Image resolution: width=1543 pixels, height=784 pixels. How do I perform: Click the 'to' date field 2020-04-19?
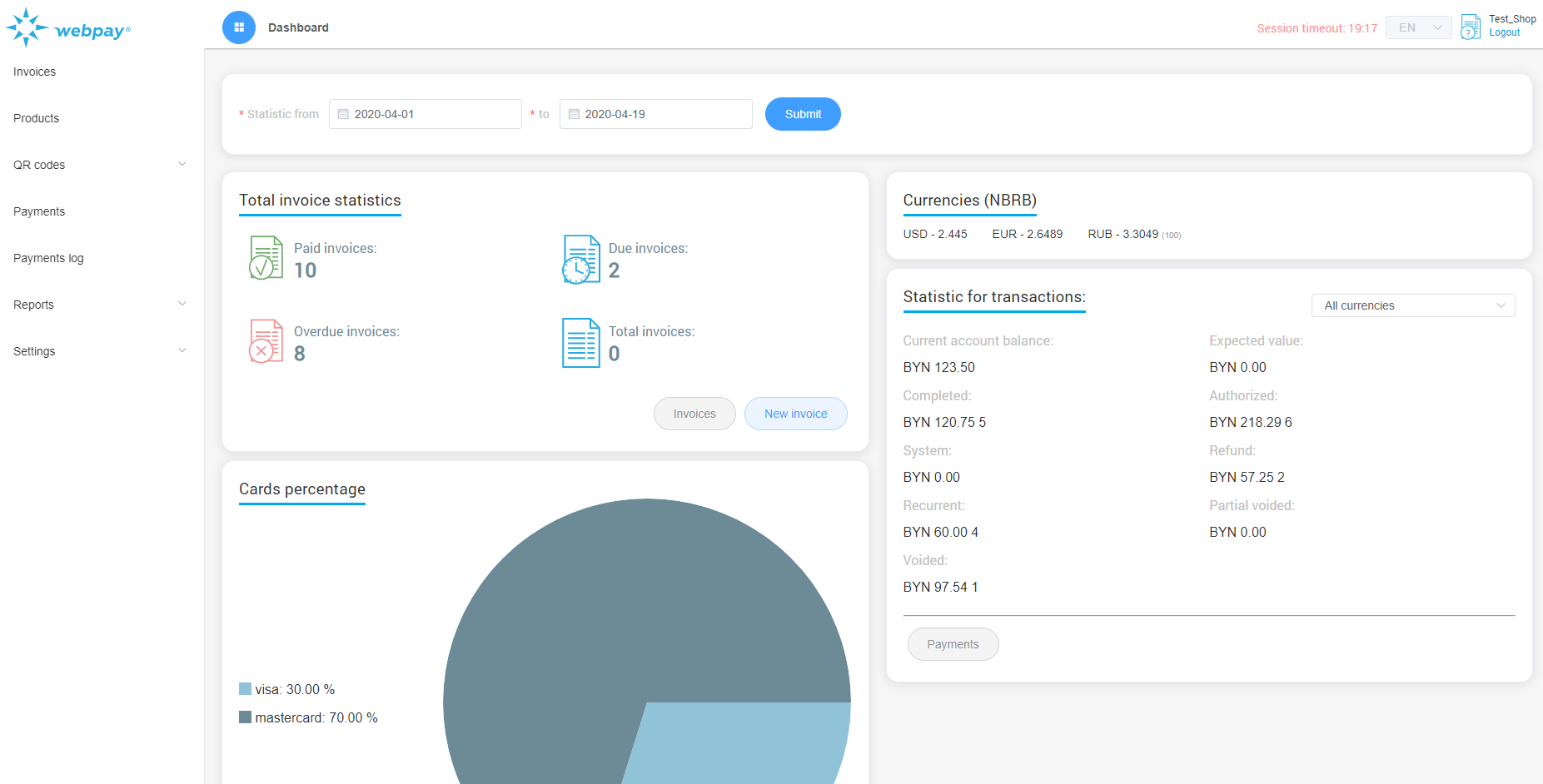(x=656, y=114)
